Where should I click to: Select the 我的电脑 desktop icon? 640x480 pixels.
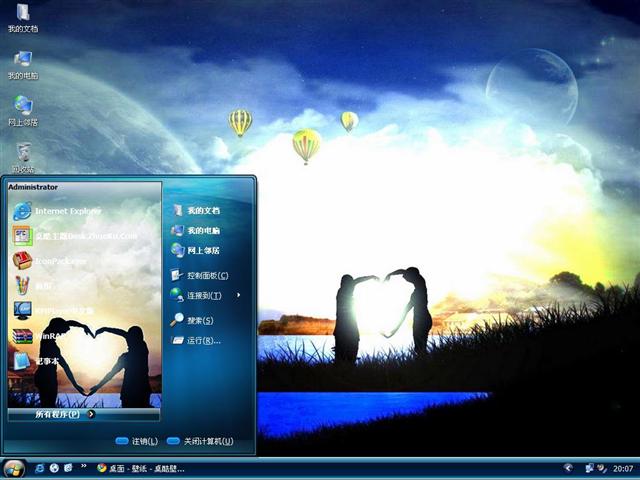[x=23, y=64]
